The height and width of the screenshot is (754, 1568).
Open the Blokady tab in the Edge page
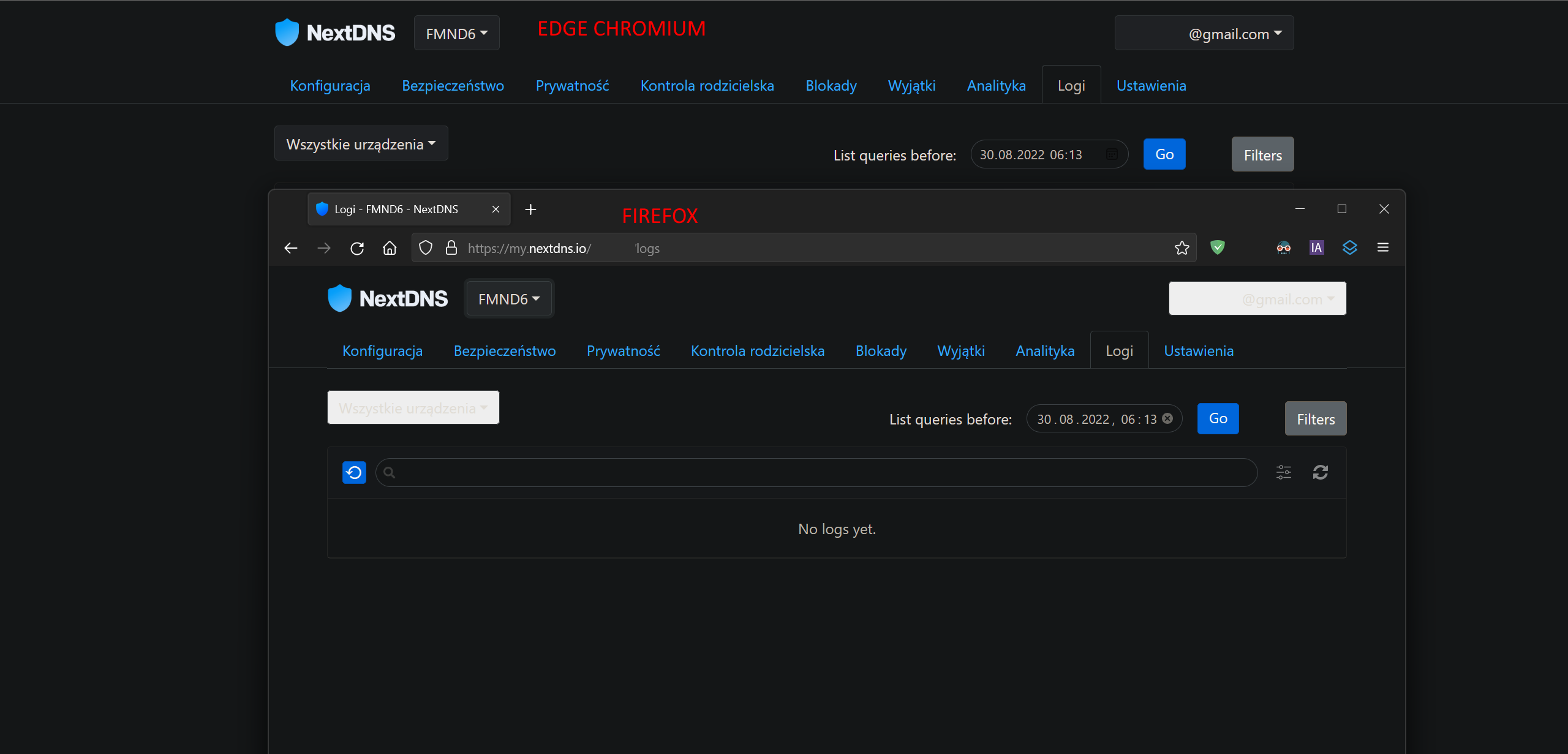click(x=831, y=86)
